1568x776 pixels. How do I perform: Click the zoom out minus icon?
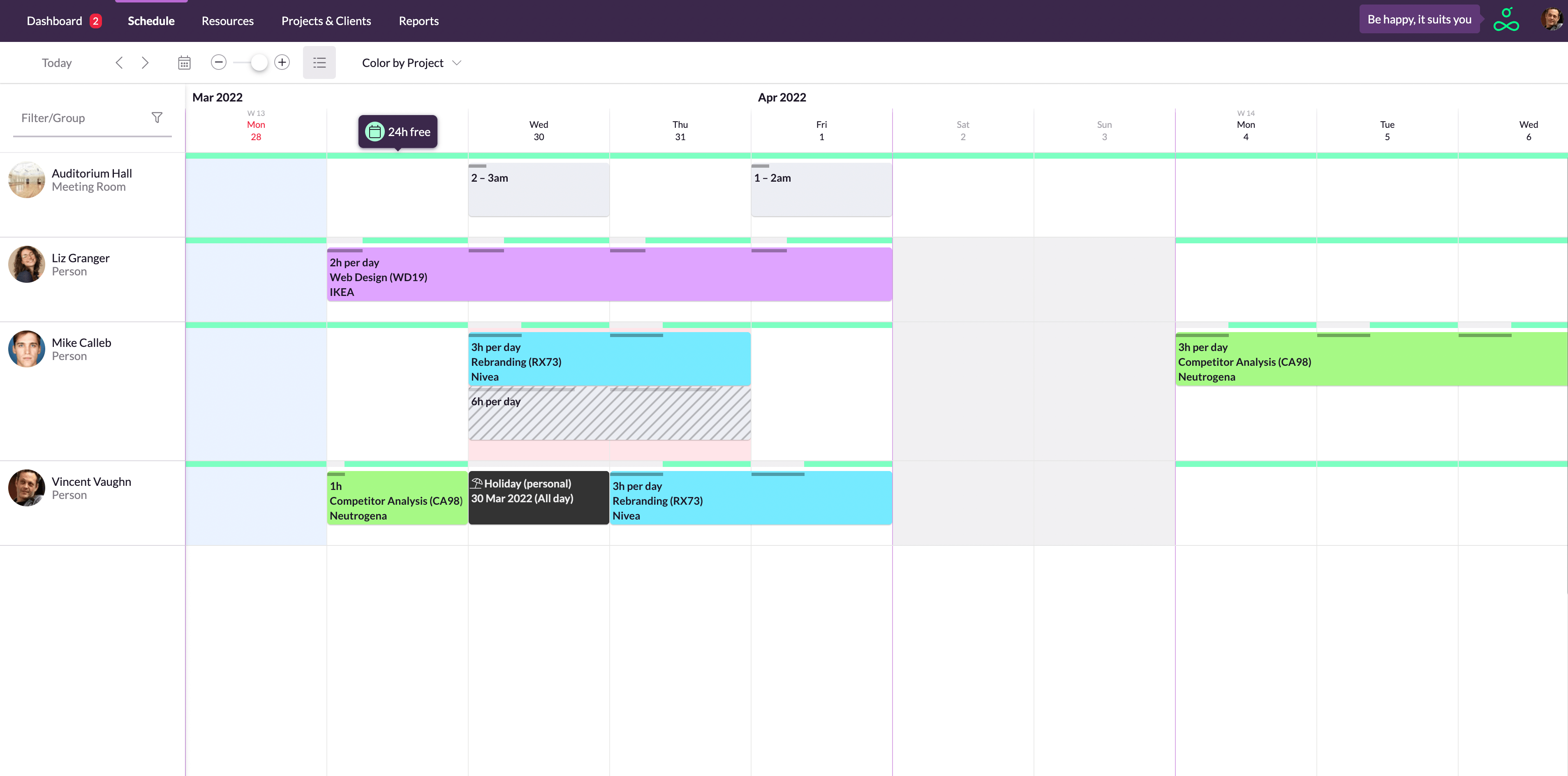tap(219, 62)
